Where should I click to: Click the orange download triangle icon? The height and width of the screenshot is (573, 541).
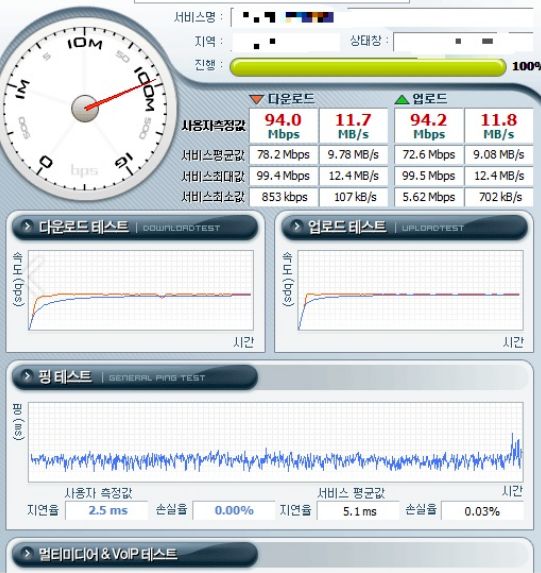(x=256, y=99)
